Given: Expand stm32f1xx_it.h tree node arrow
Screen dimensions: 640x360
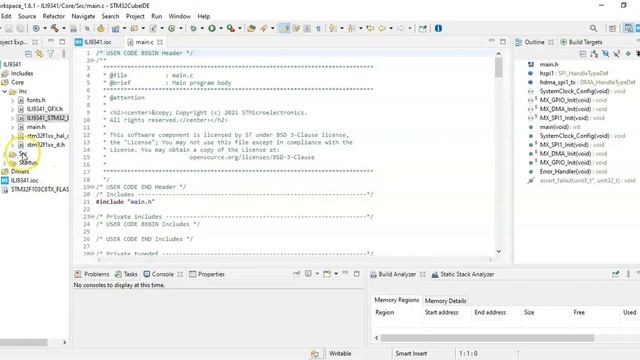Looking at the screenshot, I should coord(12,145).
